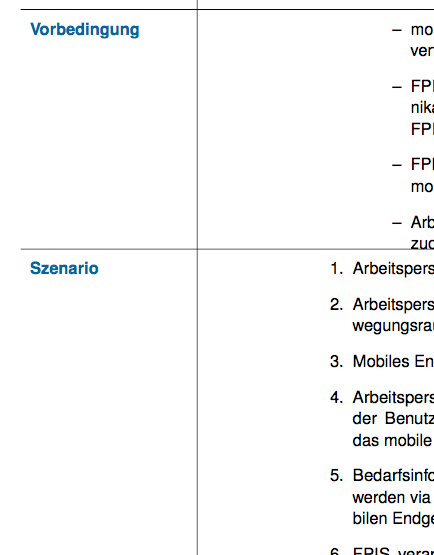The height and width of the screenshot is (555, 434).
Task: Select list number "1." in Szenario
Action: click(x=336, y=269)
